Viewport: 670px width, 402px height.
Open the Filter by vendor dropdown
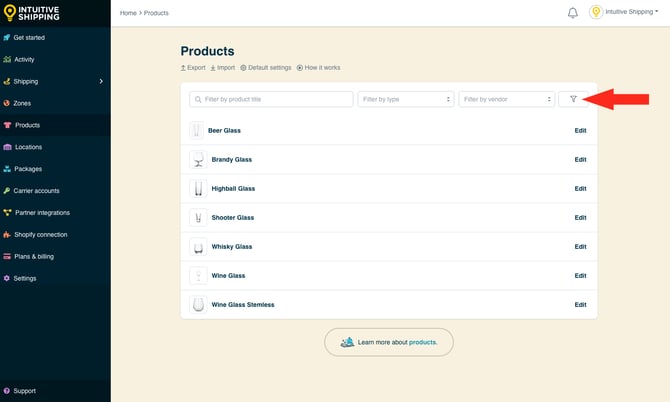(x=506, y=99)
